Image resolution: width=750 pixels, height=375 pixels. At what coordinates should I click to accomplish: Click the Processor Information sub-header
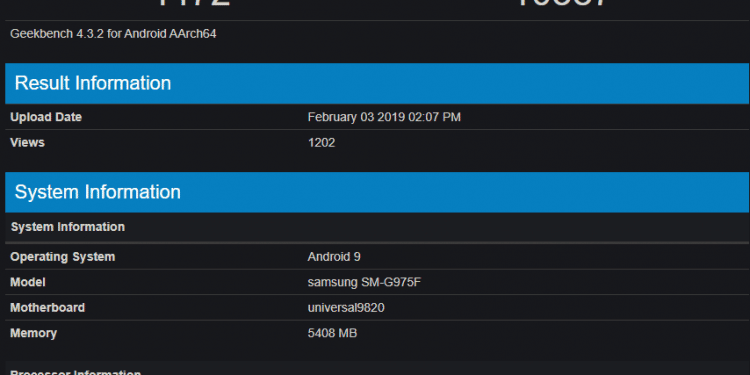76,372
